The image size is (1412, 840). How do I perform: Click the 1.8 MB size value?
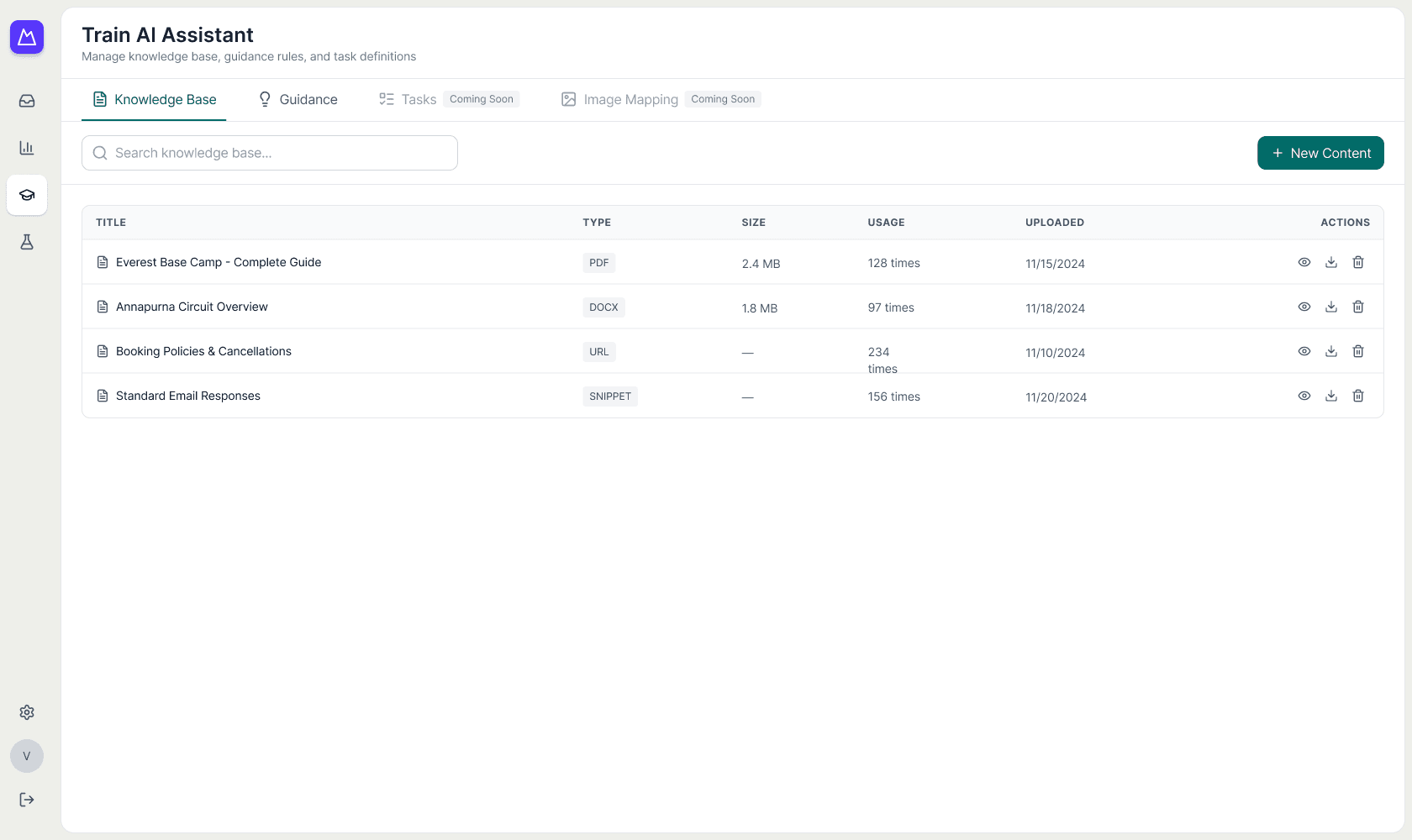[759, 308]
